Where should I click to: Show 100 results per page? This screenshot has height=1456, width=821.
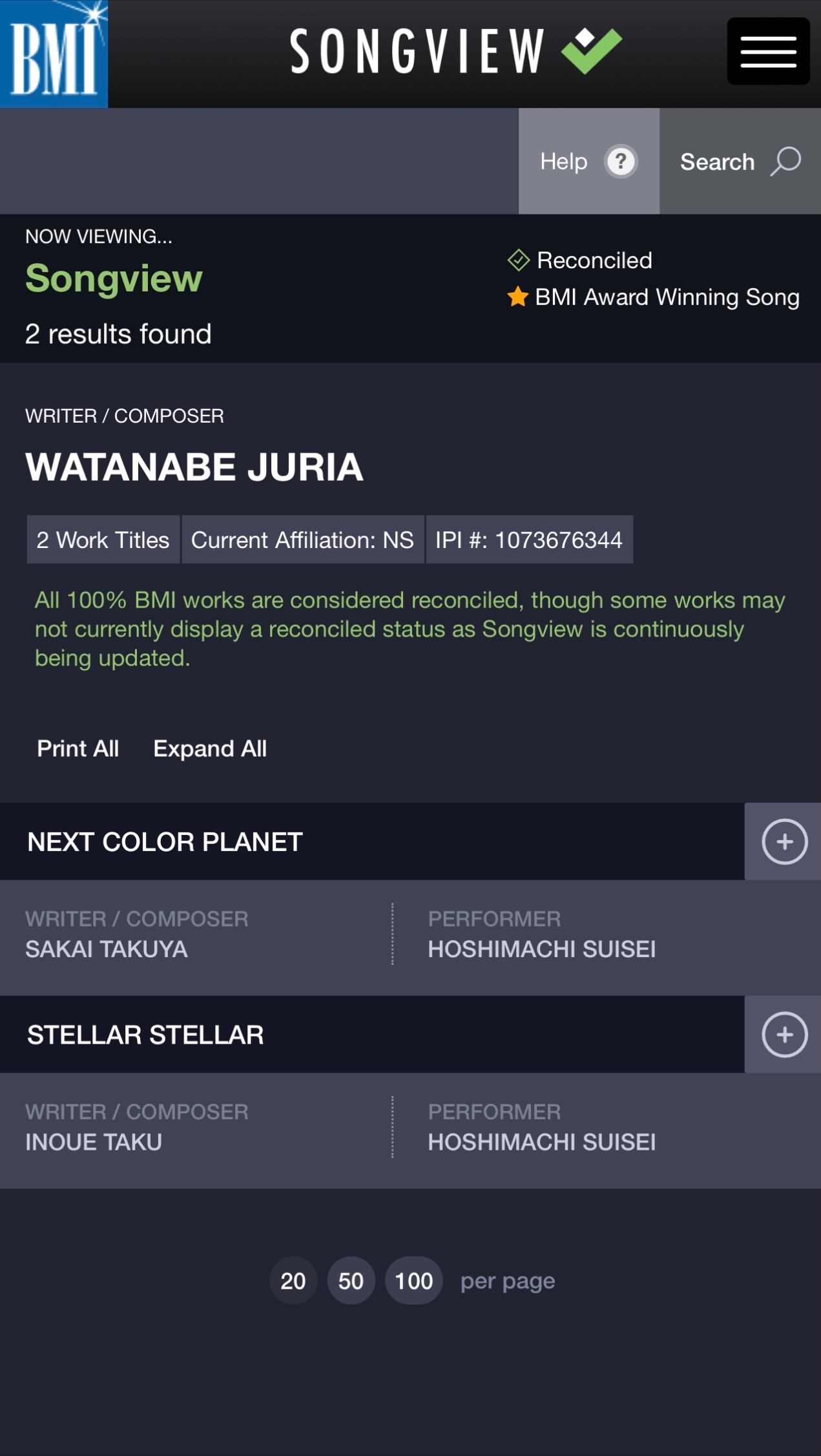pyautogui.click(x=413, y=1280)
